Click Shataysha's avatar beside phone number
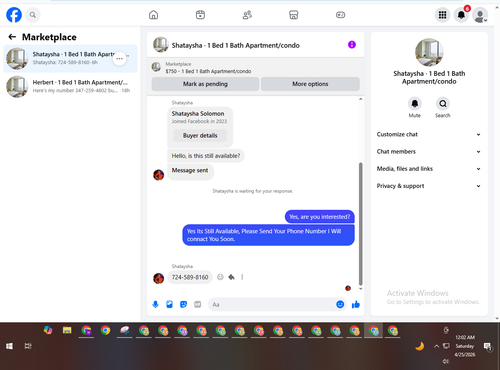Image resolution: width=500 pixels, height=370 pixels. tap(158, 278)
